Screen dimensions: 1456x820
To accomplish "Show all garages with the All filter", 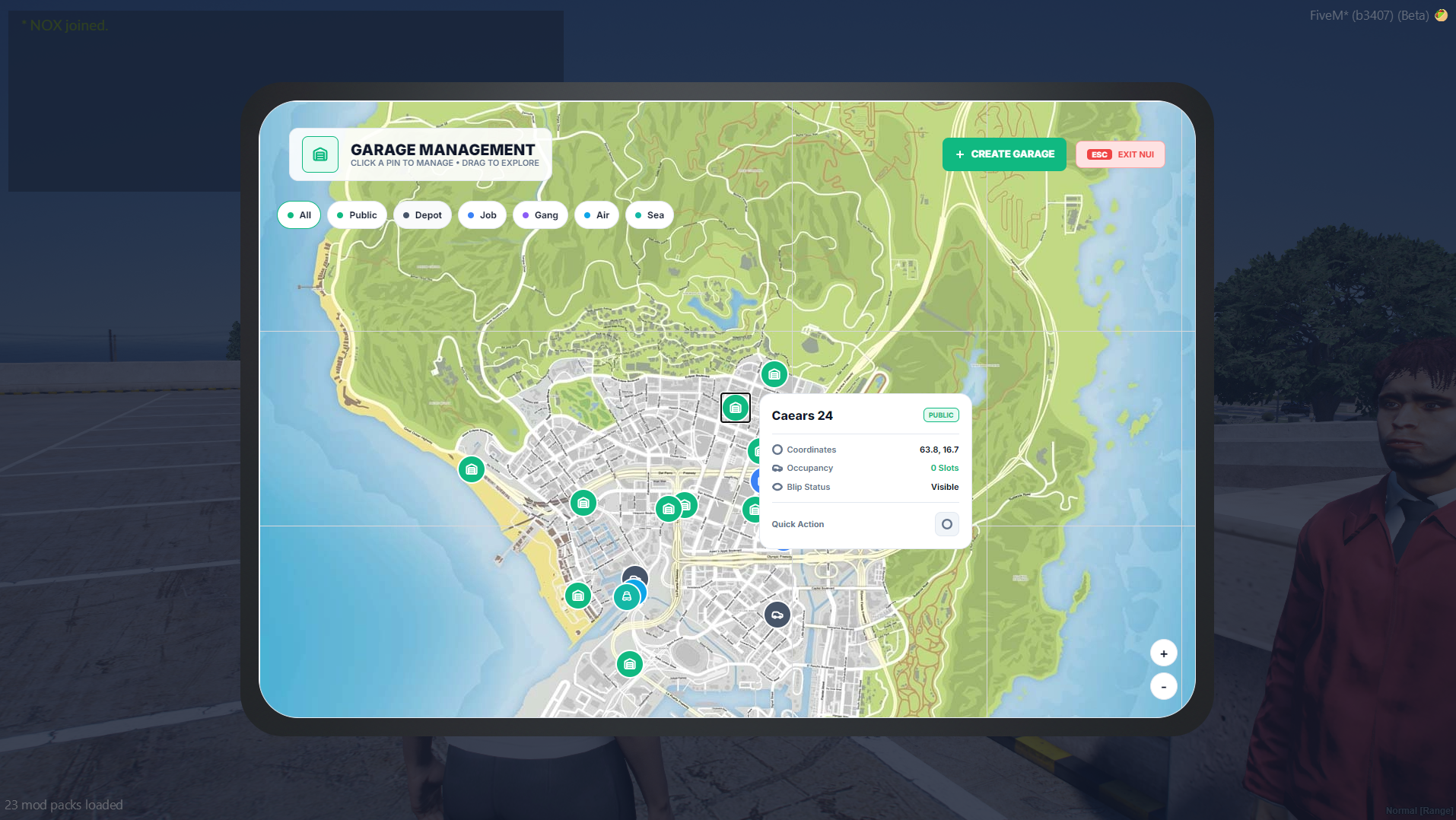I will [x=299, y=215].
